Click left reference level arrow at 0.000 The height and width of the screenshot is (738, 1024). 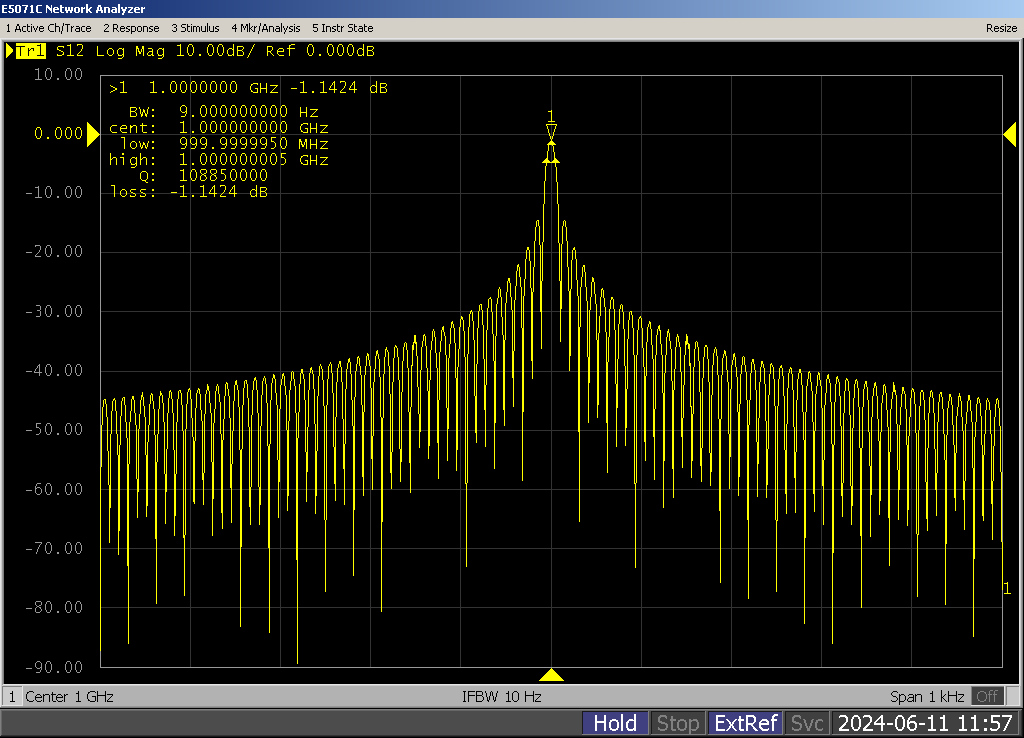93,133
